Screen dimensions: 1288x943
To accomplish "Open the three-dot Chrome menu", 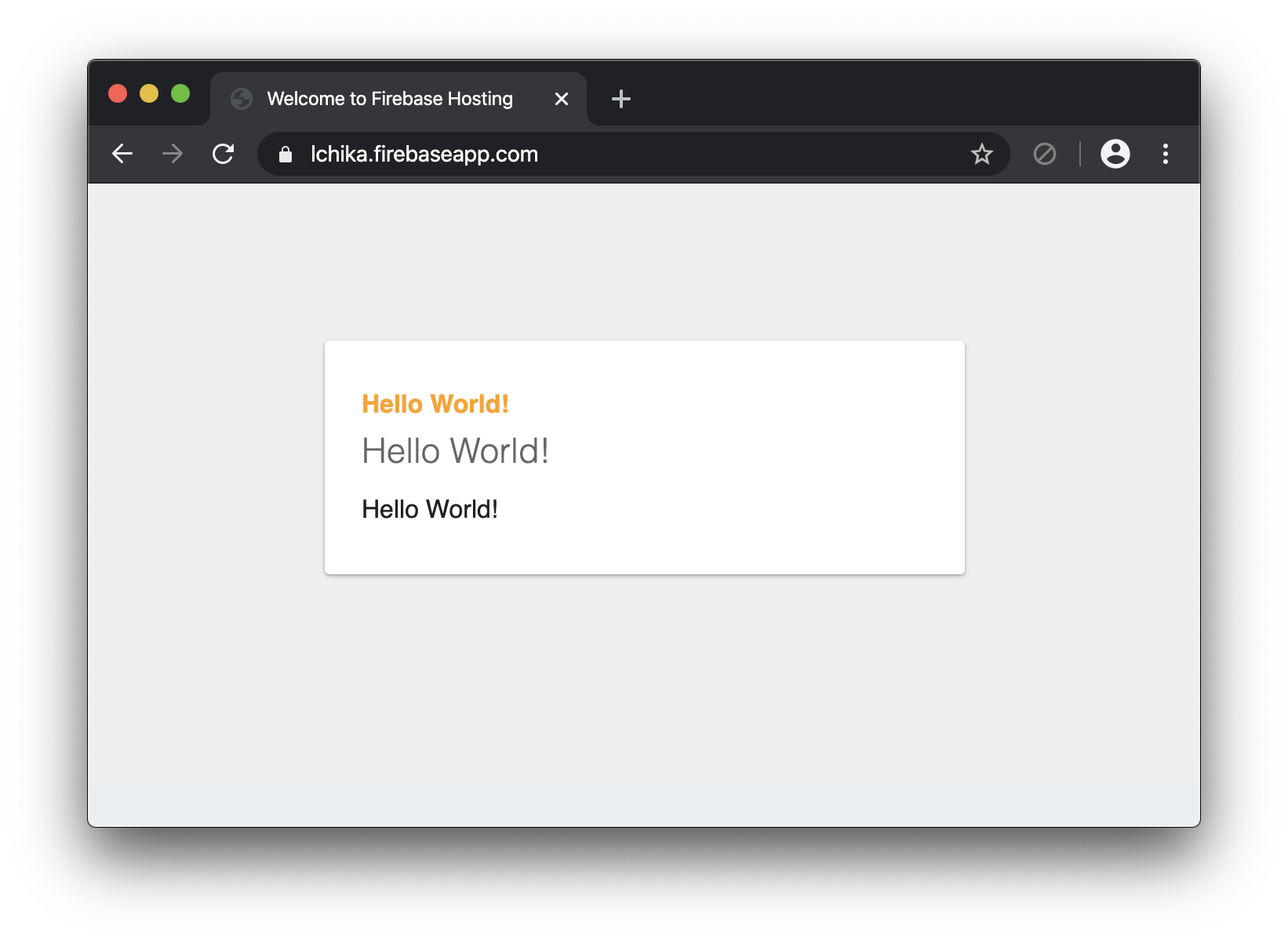I will [x=1166, y=154].
